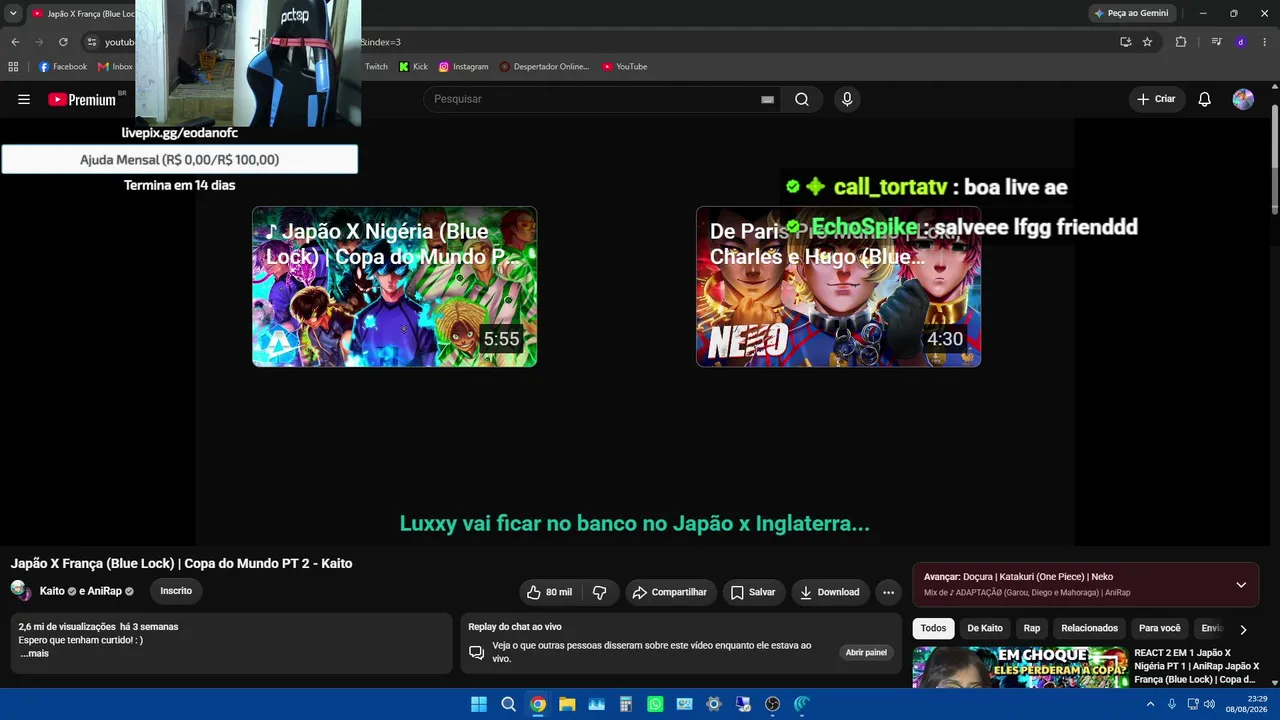Image resolution: width=1280 pixels, height=720 pixels.
Task: Open Chrome three-dot menu
Action: click(1265, 42)
